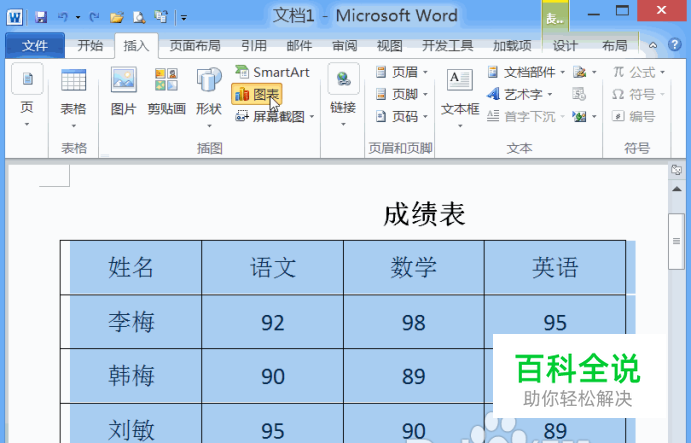Click the 韩梅 name cell
The image size is (691, 443).
(x=131, y=376)
